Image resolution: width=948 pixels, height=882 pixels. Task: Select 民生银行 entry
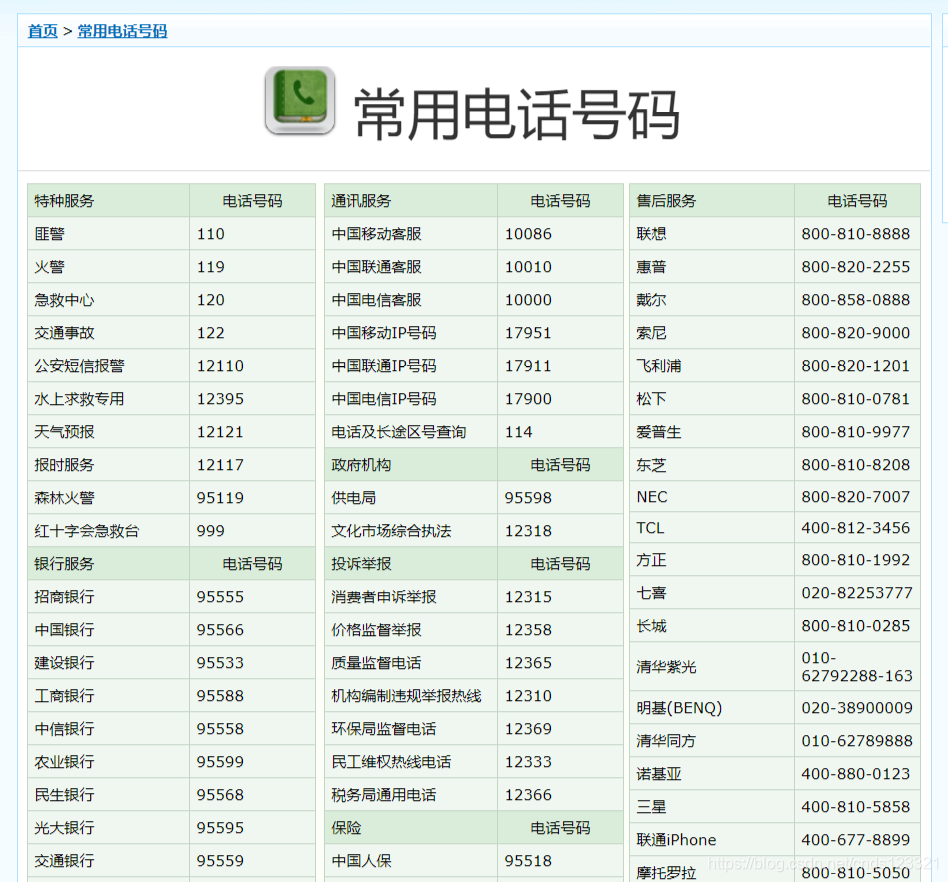[64, 794]
